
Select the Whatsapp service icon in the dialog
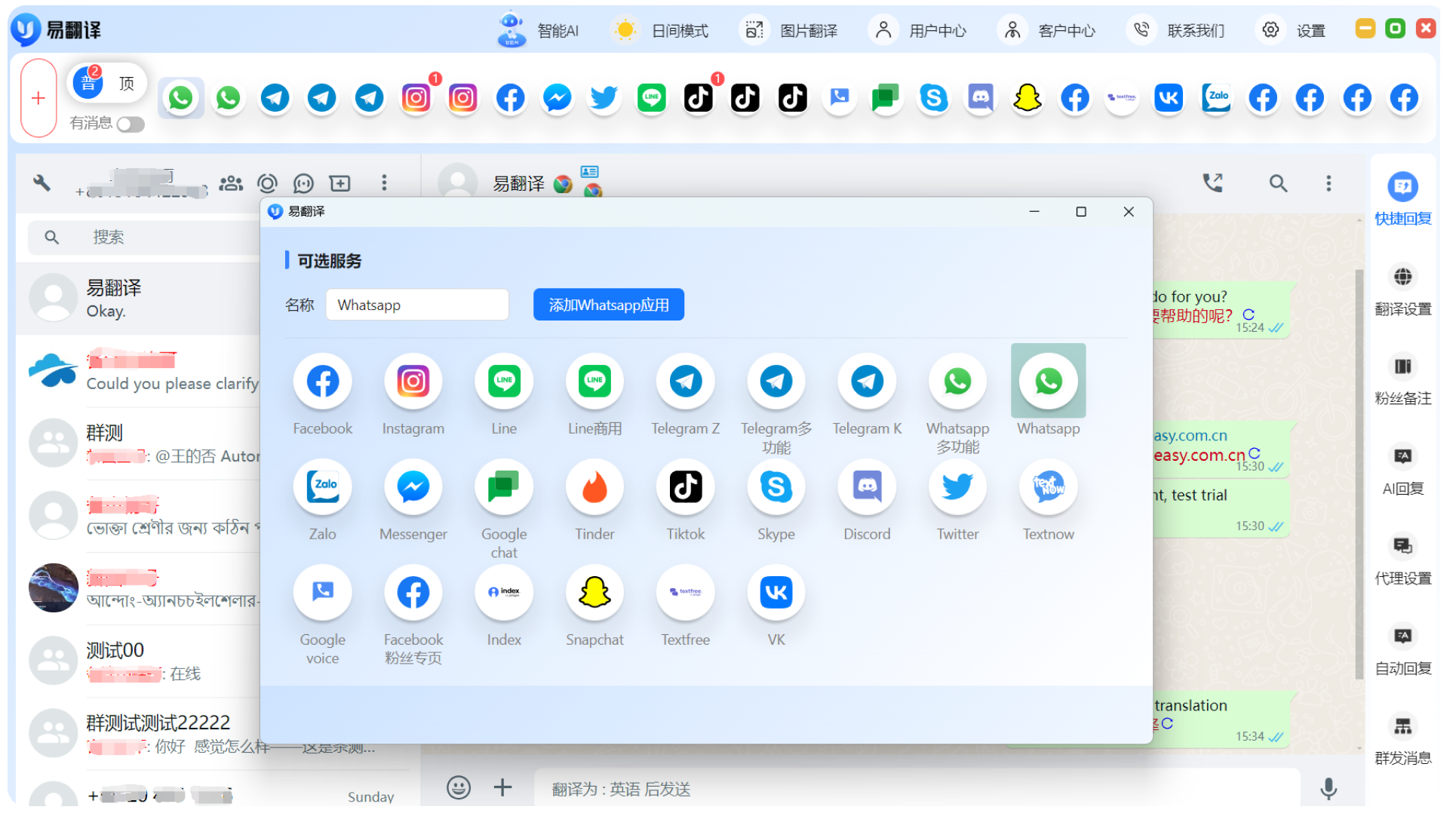point(1048,381)
